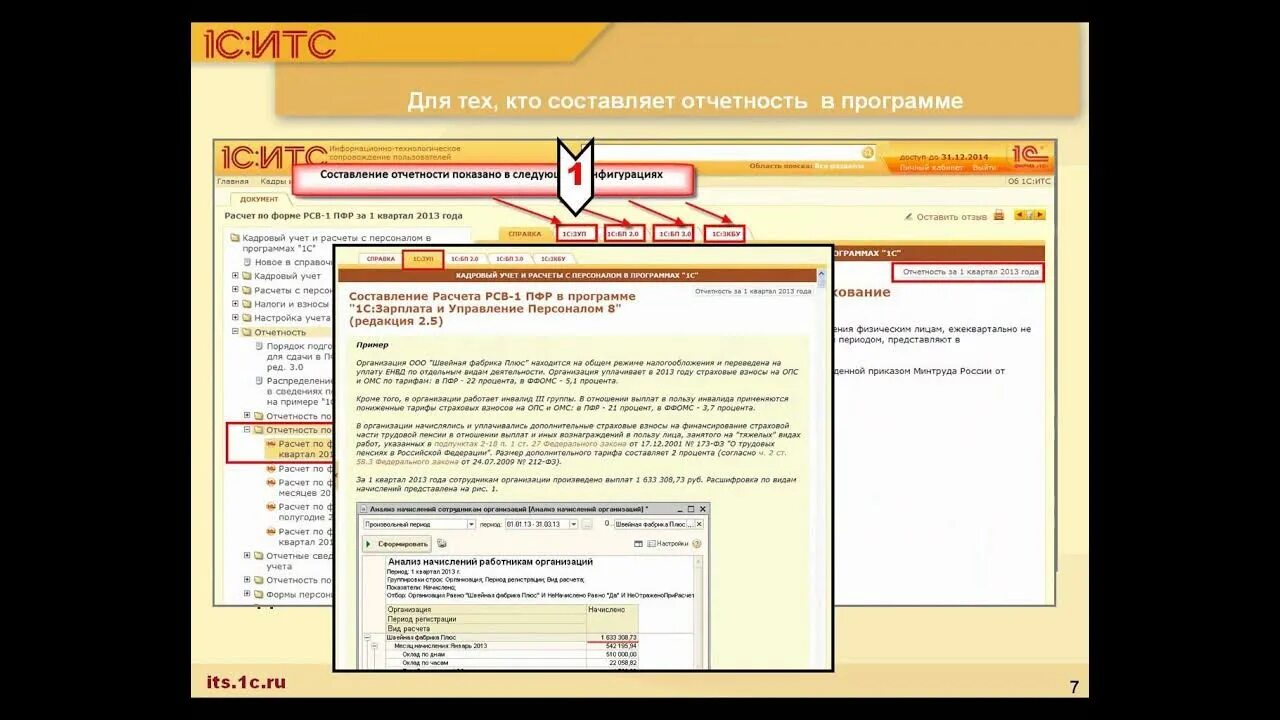Click the Сформировать button in report window
The image size is (1280, 720).
397,544
